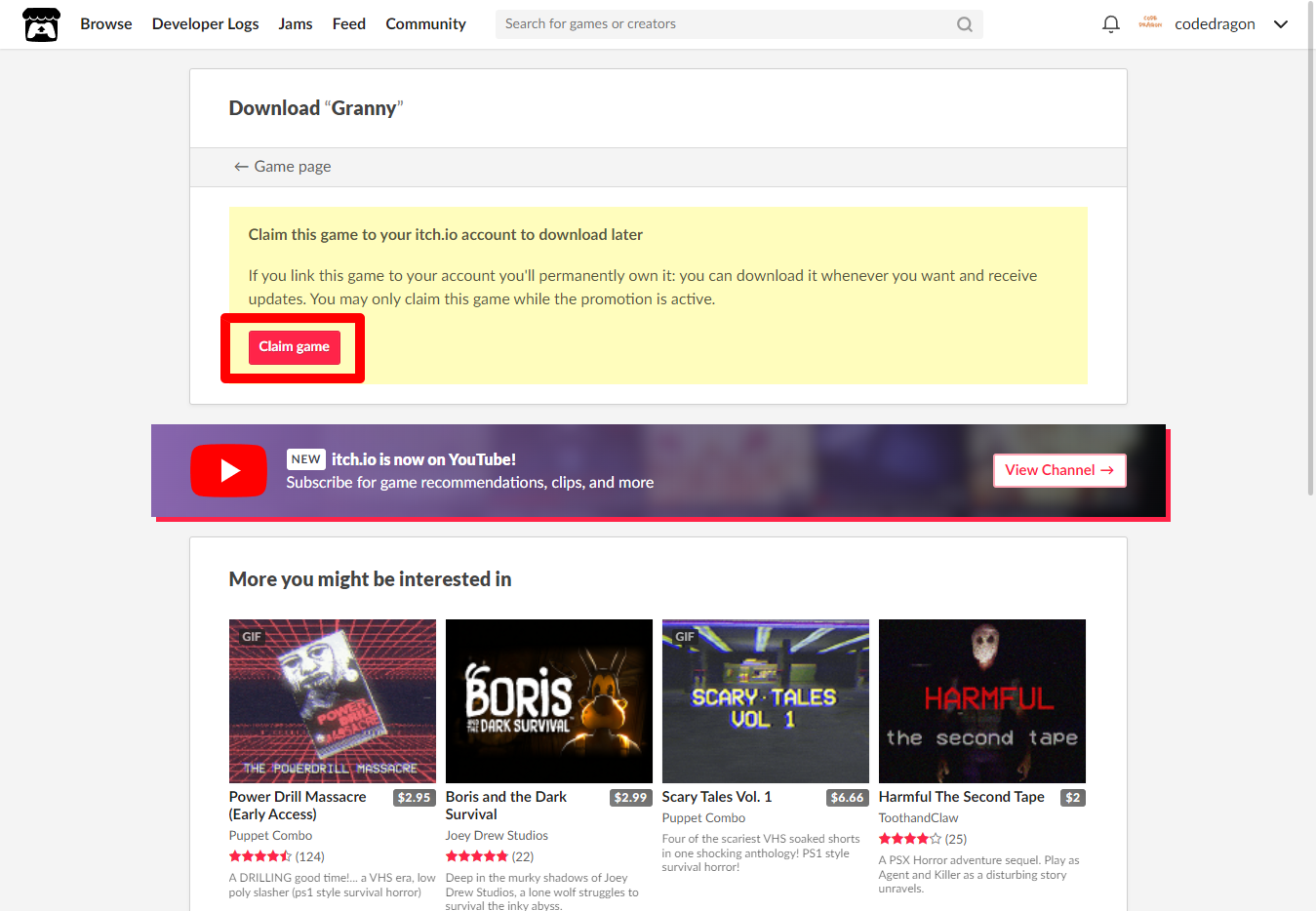1316x911 pixels.
Task: Open Harmful The Second Tape thumbnail
Action: [x=982, y=701]
